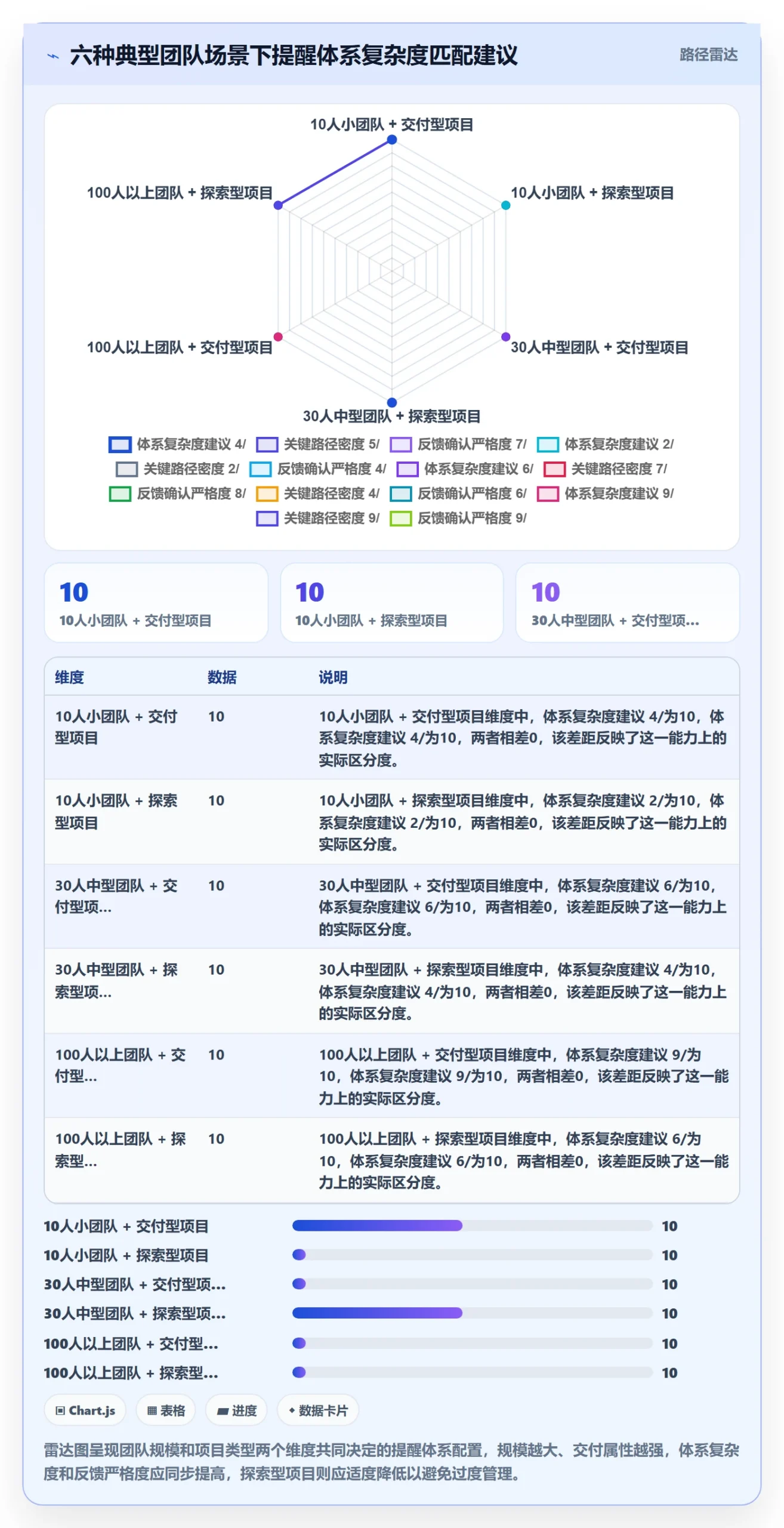Image resolution: width=784 pixels, height=1528 pixels.
Task: Click the radar point for 100人以上团队 + 探索型项目
Action: (x=278, y=205)
